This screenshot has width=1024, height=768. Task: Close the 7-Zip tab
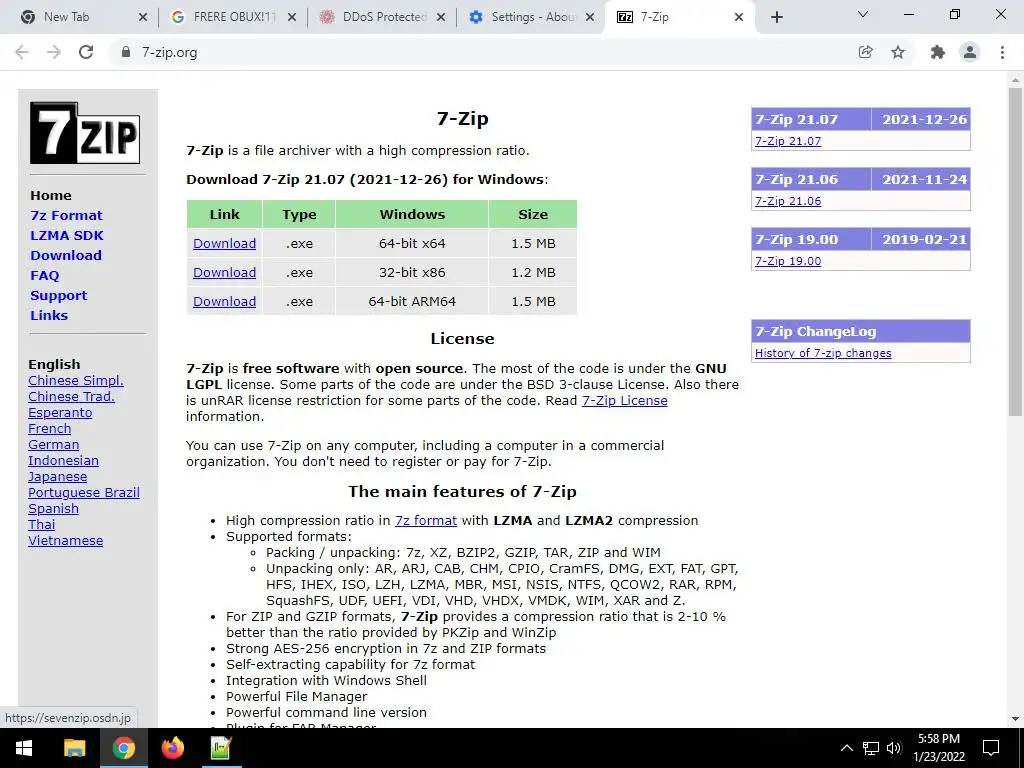click(739, 18)
